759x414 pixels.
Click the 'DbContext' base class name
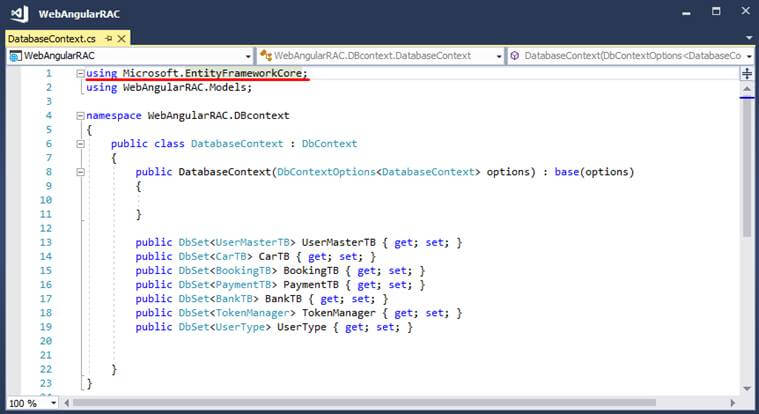pos(330,144)
